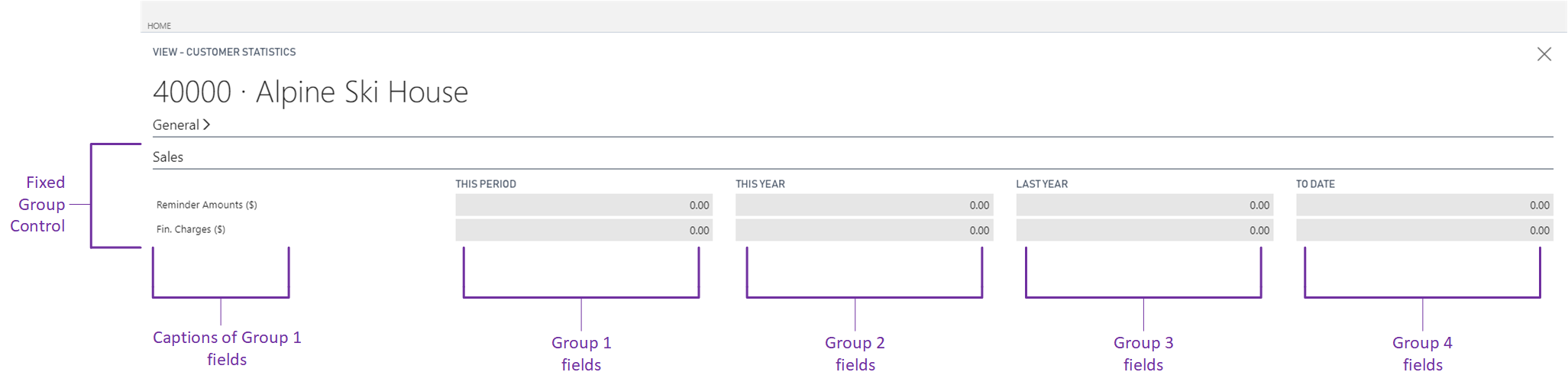Viewport: 1568px width, 385px height.
Task: Expand the General section chevron
Action: tap(206, 125)
